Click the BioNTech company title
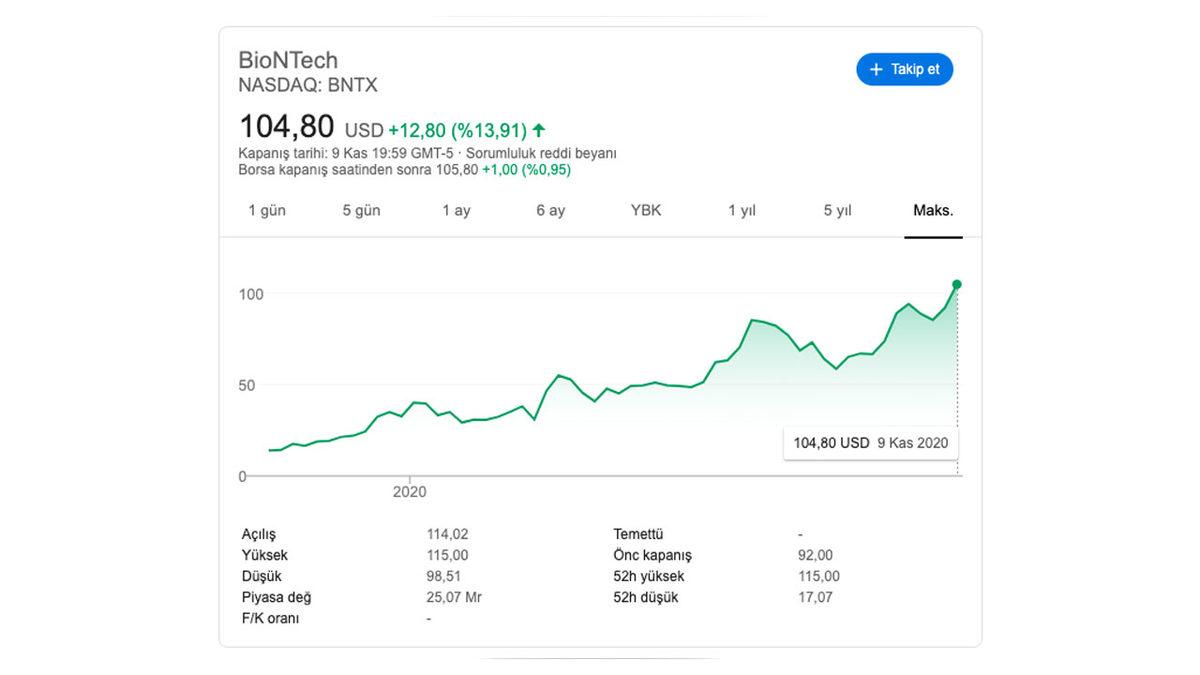Viewport: 1200px width, 675px height. pos(288,59)
